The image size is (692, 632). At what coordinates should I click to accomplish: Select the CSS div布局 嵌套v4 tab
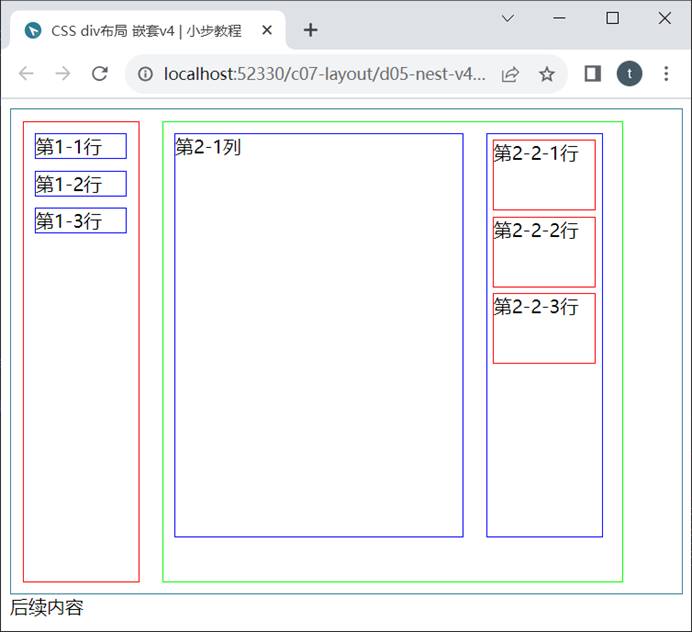145,30
